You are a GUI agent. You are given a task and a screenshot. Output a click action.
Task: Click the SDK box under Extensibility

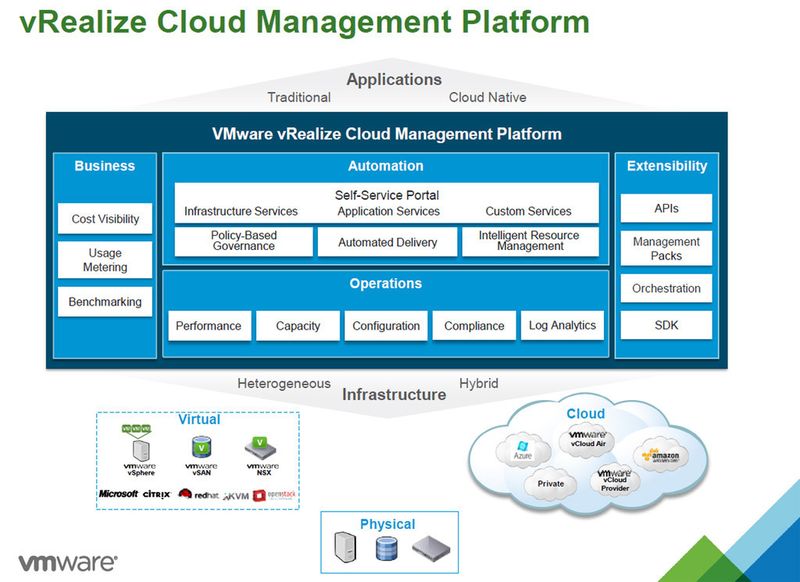click(x=666, y=325)
